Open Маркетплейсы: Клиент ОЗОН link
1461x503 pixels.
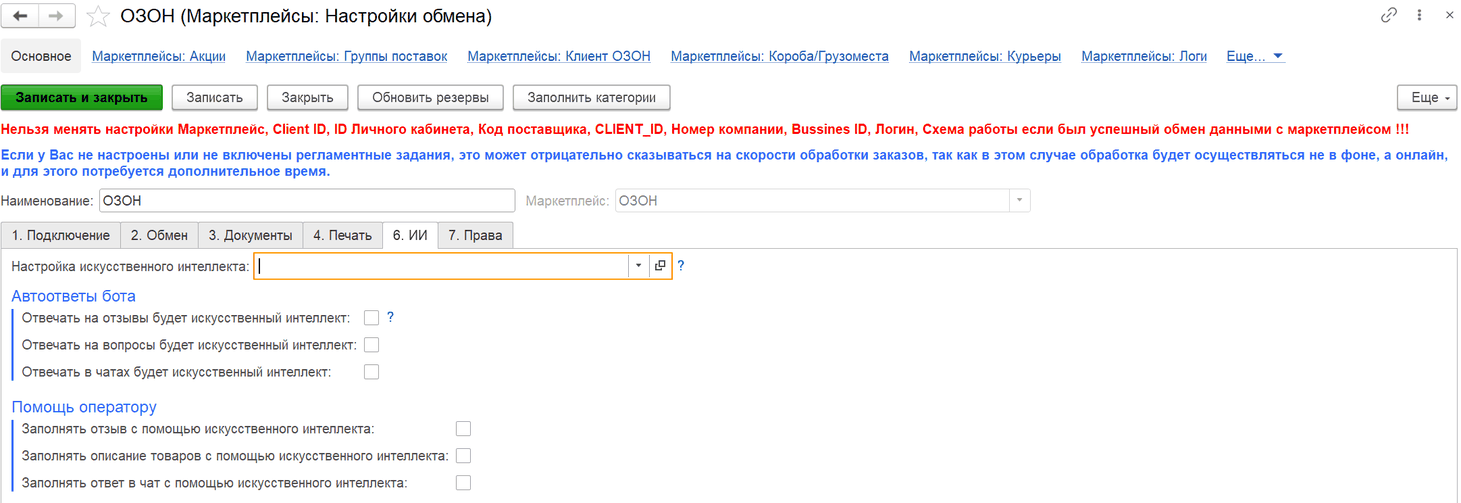pos(559,57)
